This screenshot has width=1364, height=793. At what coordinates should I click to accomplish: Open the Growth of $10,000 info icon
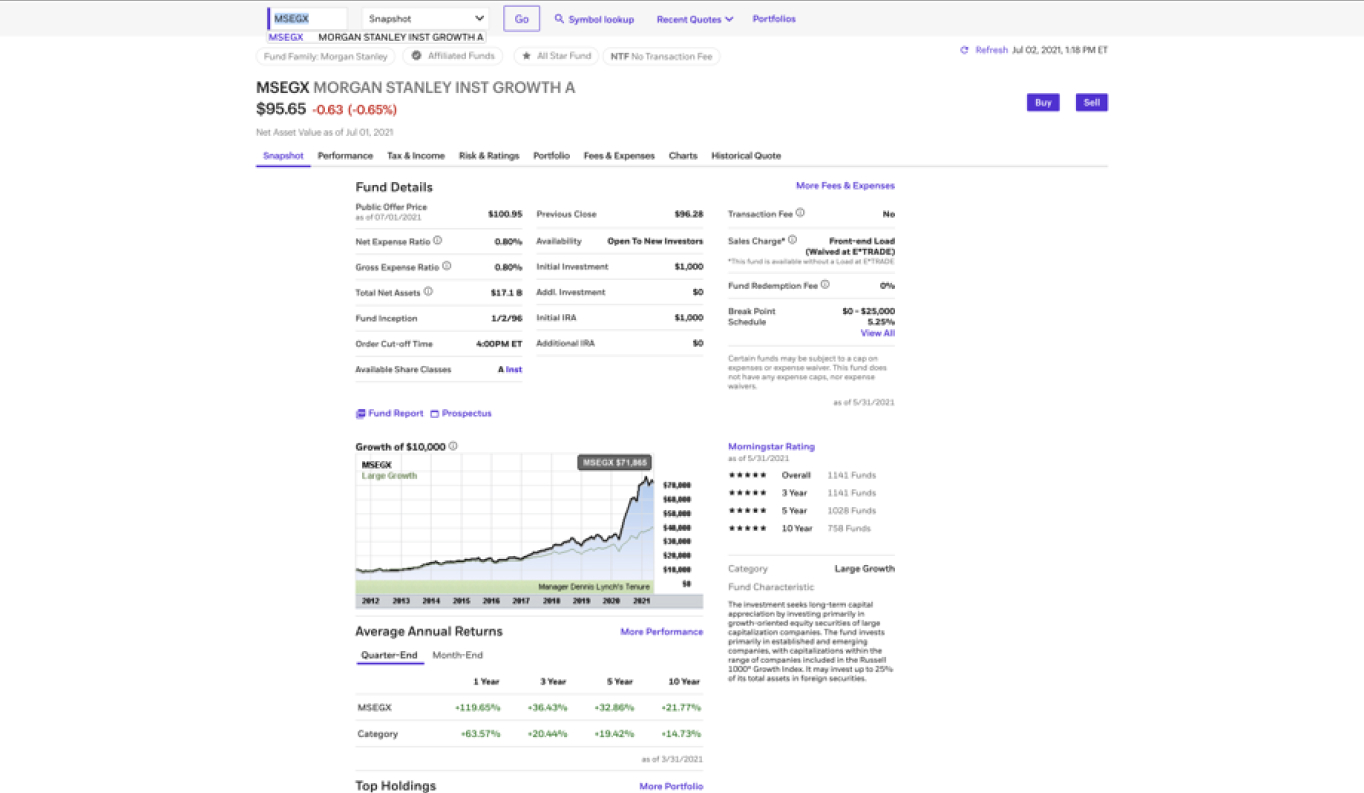coord(452,446)
